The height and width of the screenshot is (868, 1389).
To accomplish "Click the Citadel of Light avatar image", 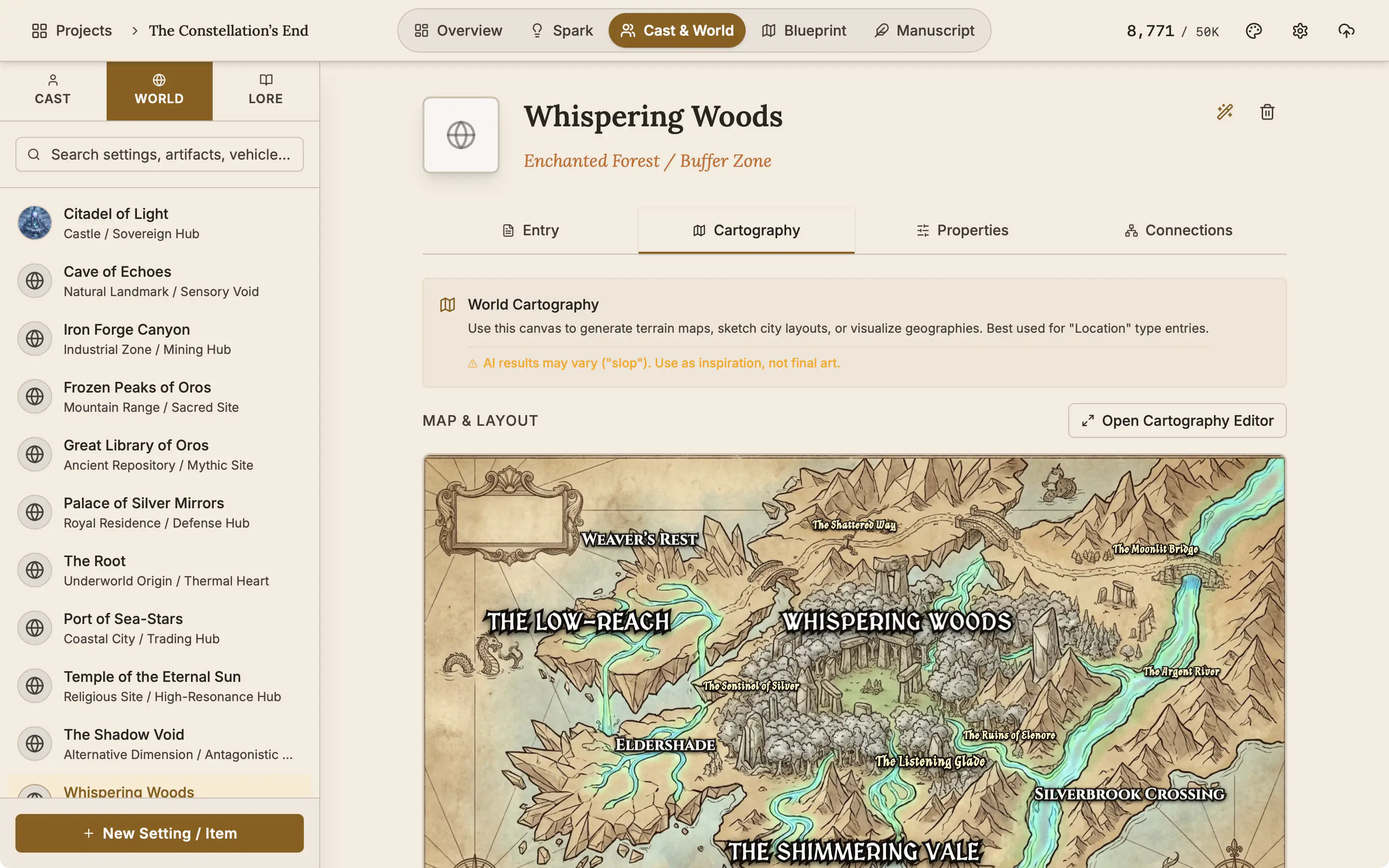I will click(x=34, y=223).
